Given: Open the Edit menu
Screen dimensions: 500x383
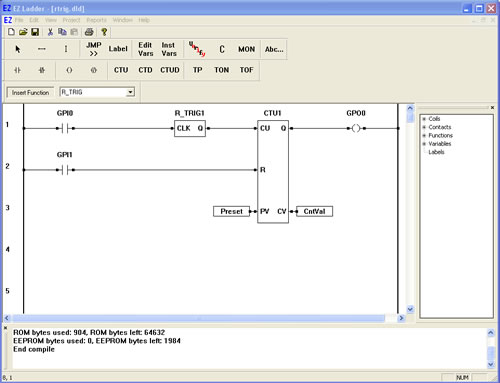Looking at the screenshot, I should 34,20.
